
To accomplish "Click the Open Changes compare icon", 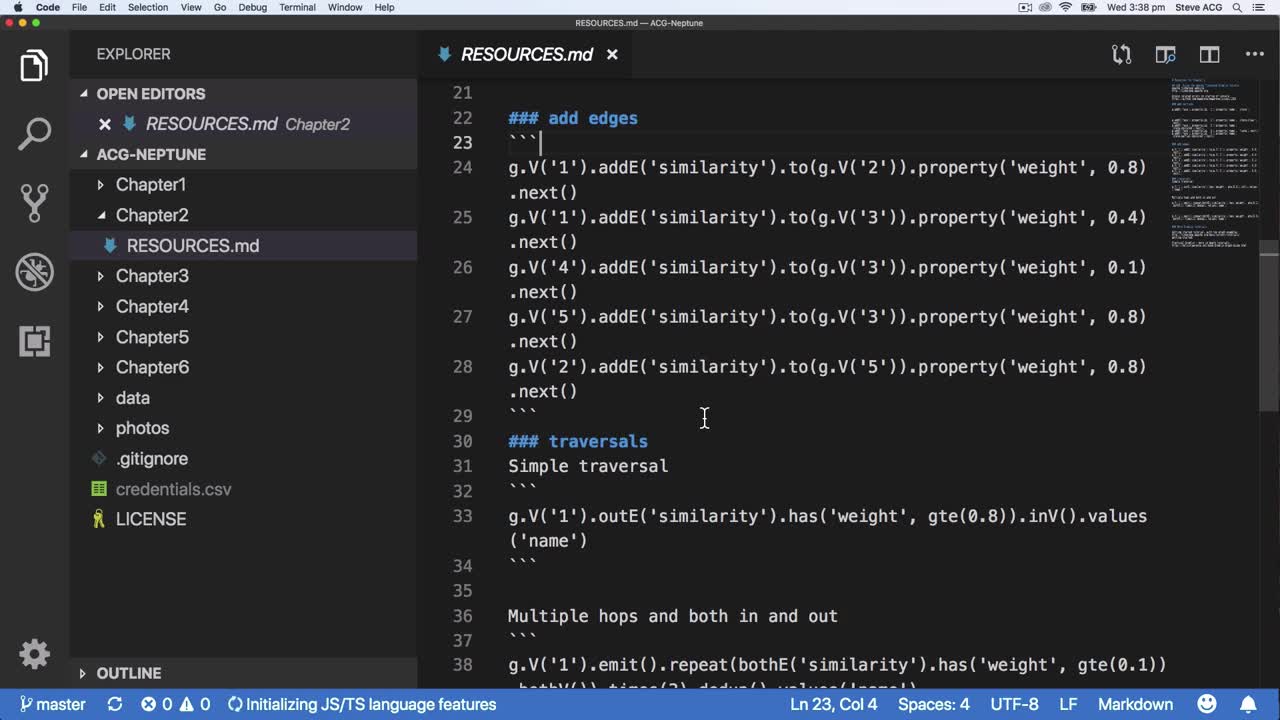I will [1121, 55].
